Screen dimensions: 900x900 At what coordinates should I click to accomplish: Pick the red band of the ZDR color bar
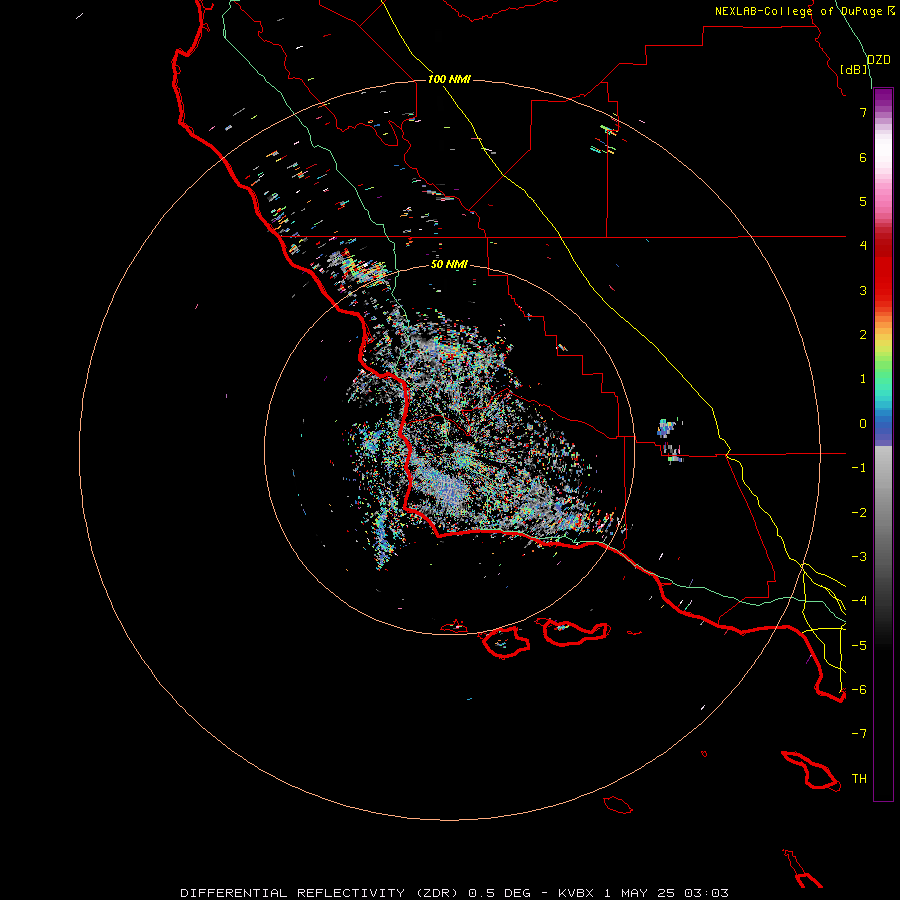tap(883, 267)
